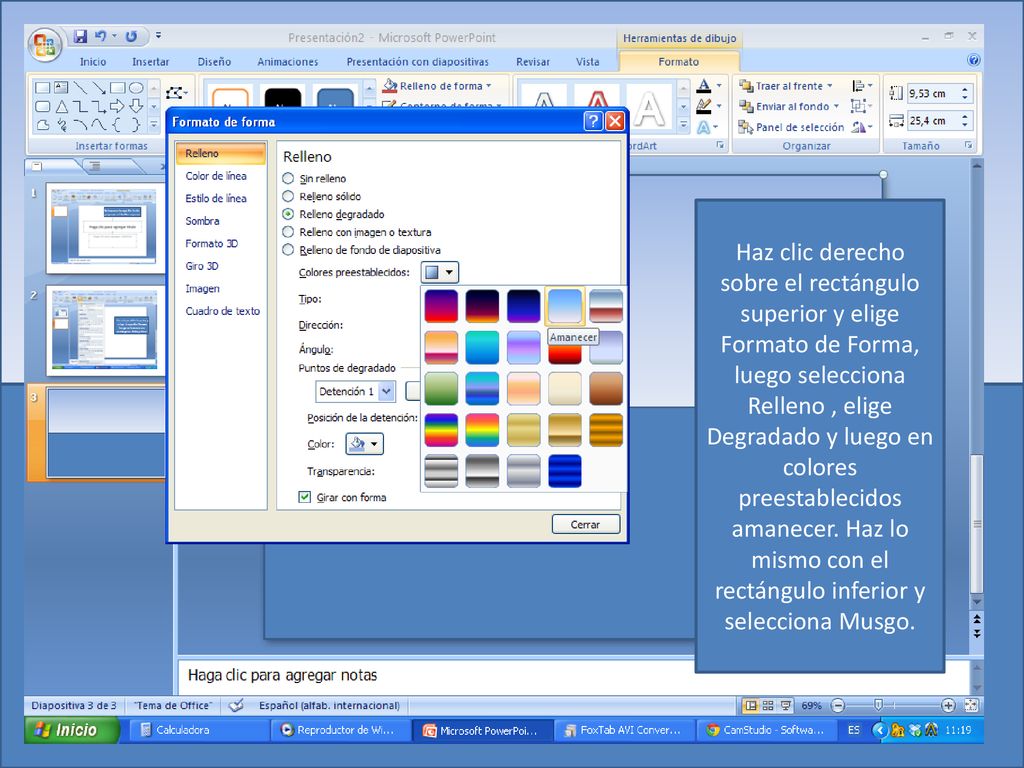Expand the Enviar al fondo dropdown
Screen dimensions: 1024x768
836,106
